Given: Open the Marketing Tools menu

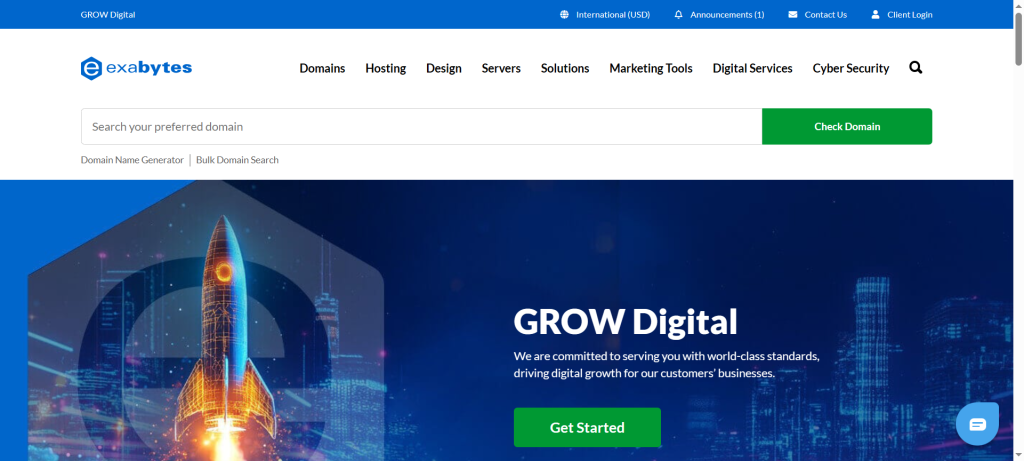Looking at the screenshot, I should (650, 68).
